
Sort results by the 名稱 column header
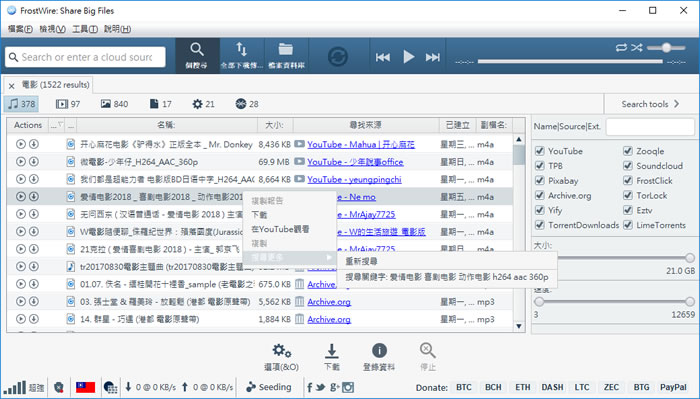167,125
